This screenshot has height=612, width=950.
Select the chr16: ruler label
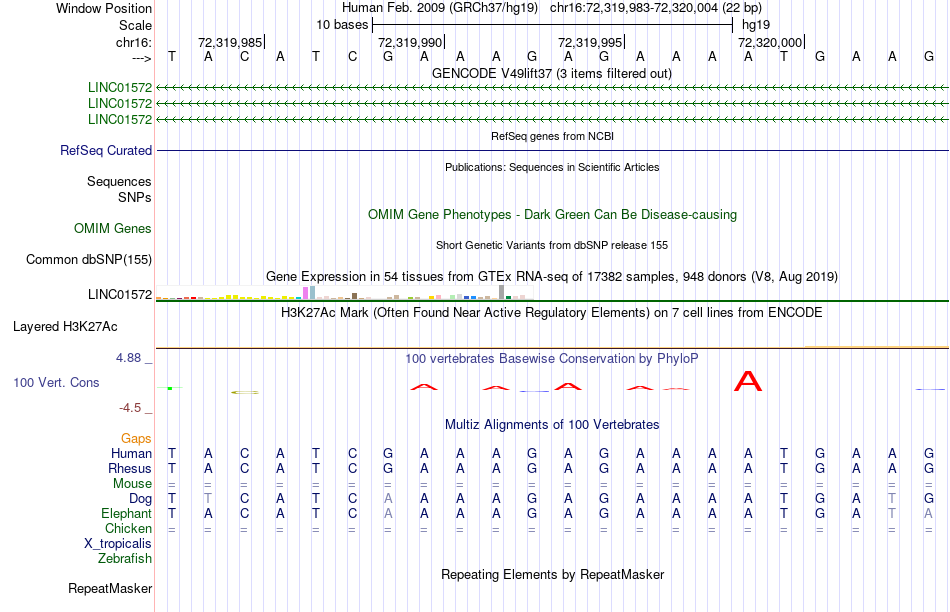pyautogui.click(x=134, y=42)
